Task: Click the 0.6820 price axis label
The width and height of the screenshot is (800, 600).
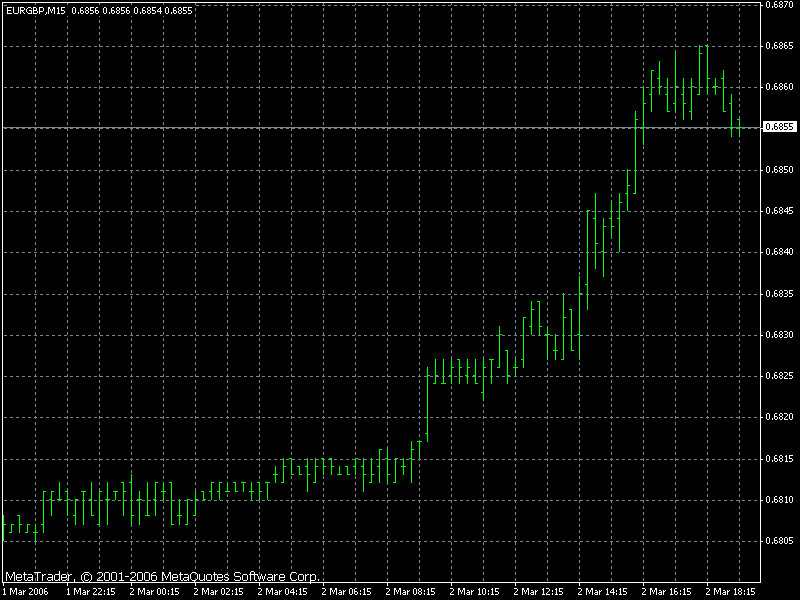Action: tap(779, 417)
